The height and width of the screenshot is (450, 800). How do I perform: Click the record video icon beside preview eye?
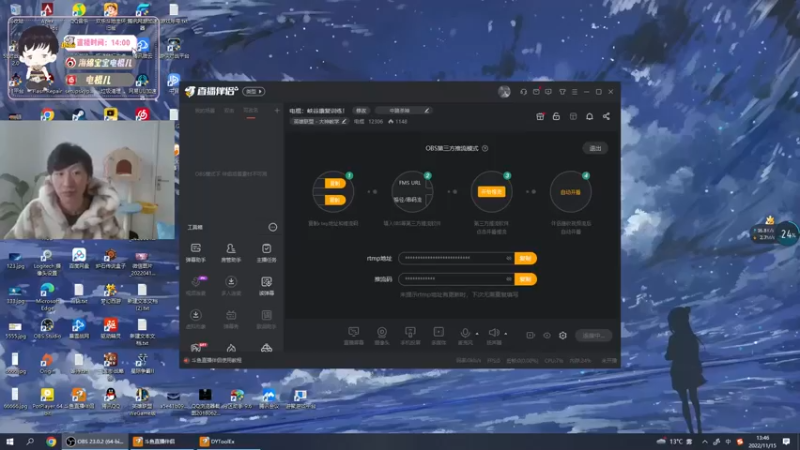[x=531, y=335]
